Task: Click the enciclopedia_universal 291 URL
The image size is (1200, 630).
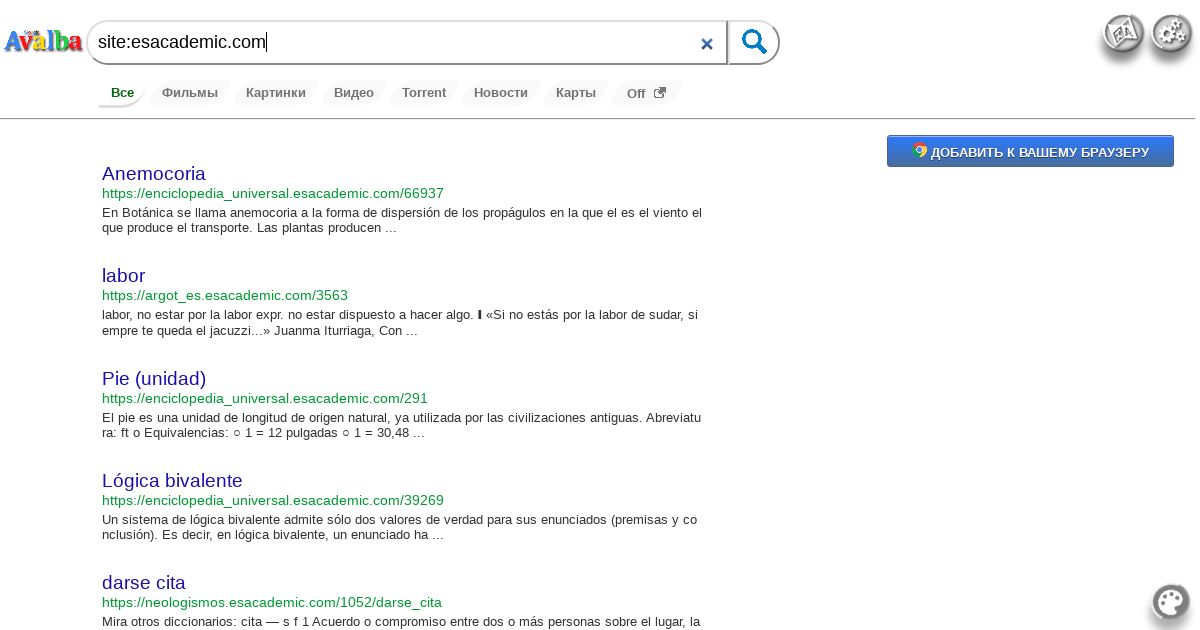Action: coord(265,398)
